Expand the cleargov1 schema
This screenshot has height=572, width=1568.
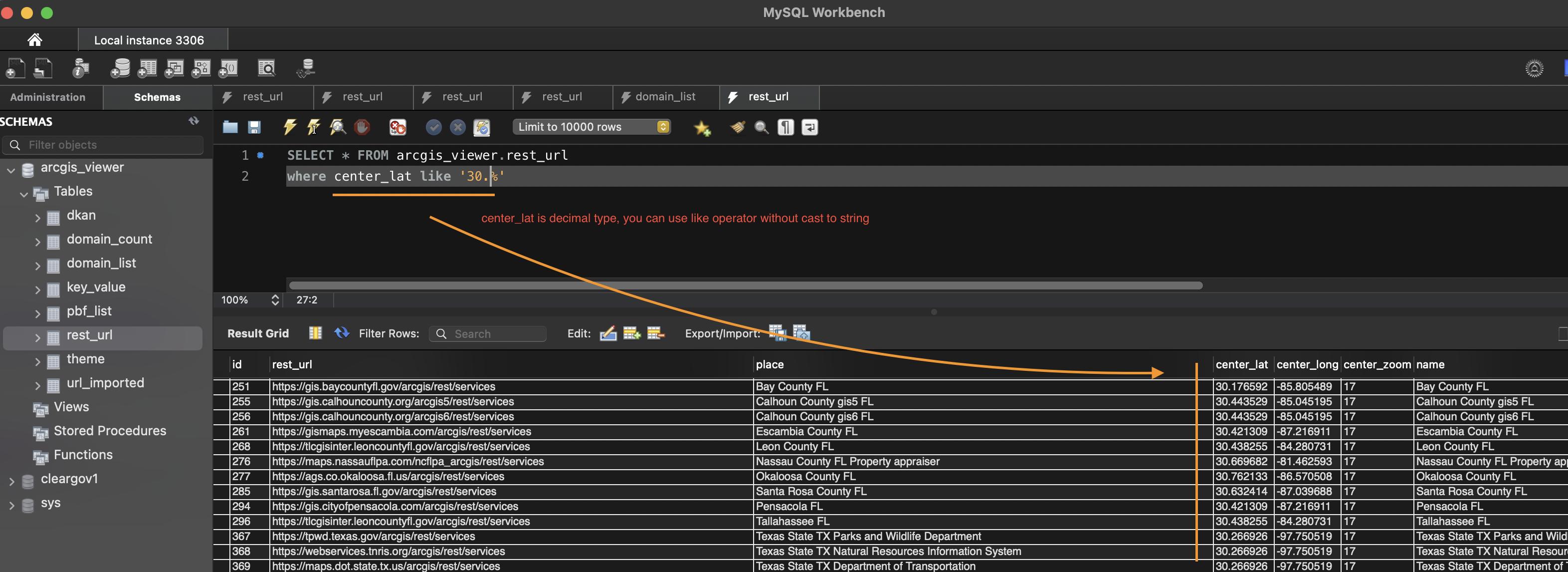[11, 481]
